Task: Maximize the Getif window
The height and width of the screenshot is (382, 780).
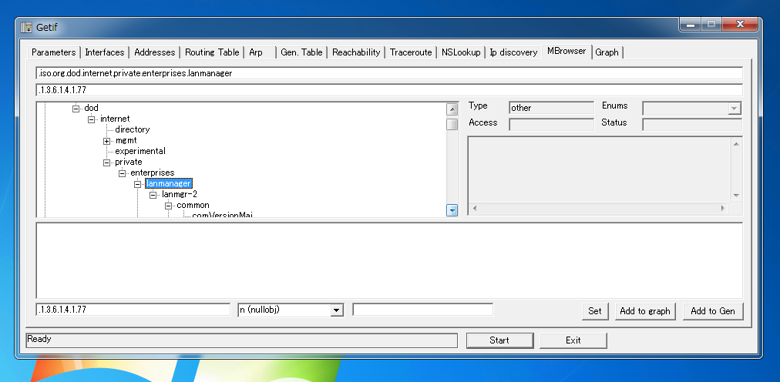Action: pyautogui.click(x=711, y=24)
